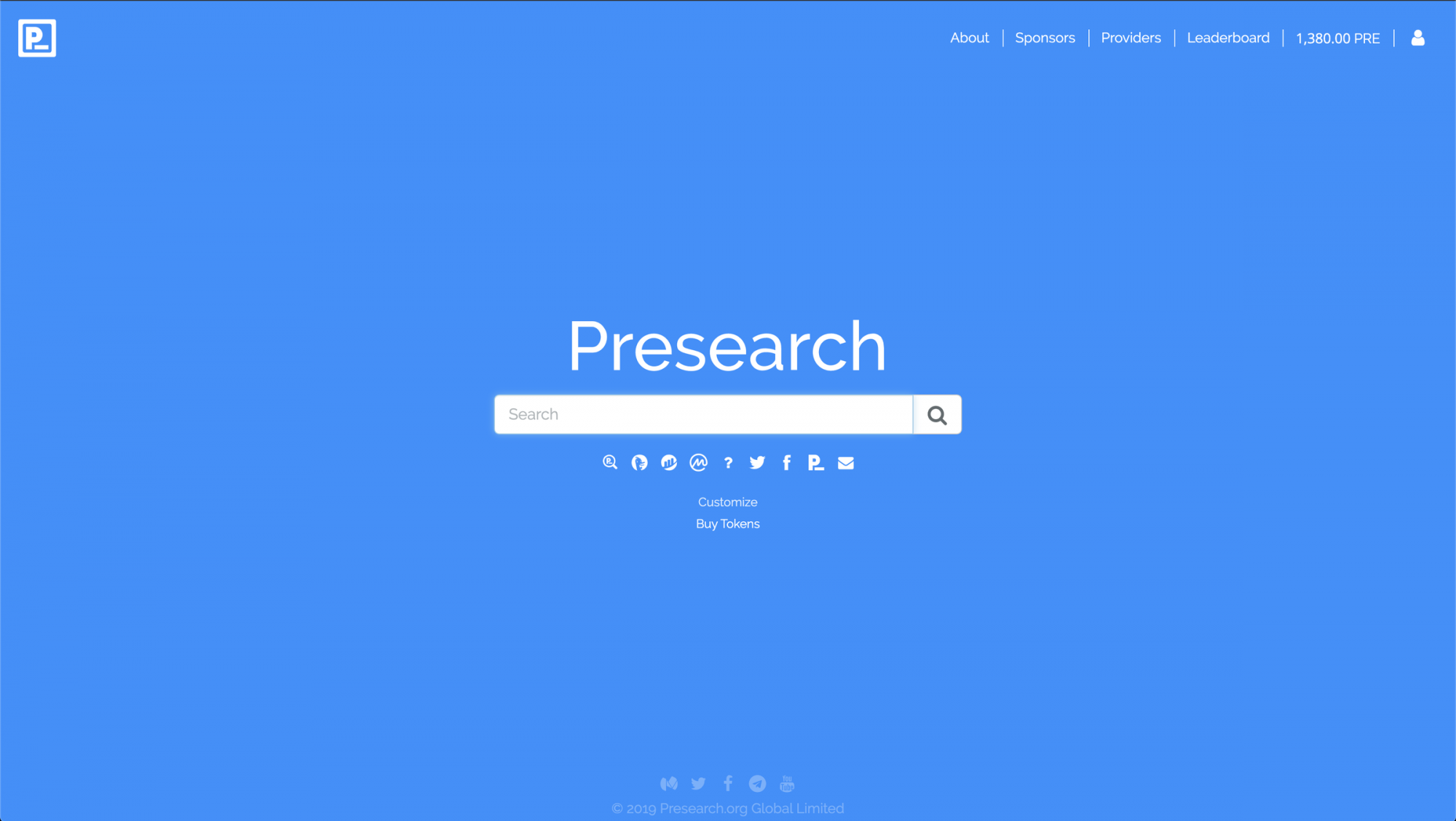Click the PRE token icon below search
Screen dimensions: 1456x821
coord(816,462)
